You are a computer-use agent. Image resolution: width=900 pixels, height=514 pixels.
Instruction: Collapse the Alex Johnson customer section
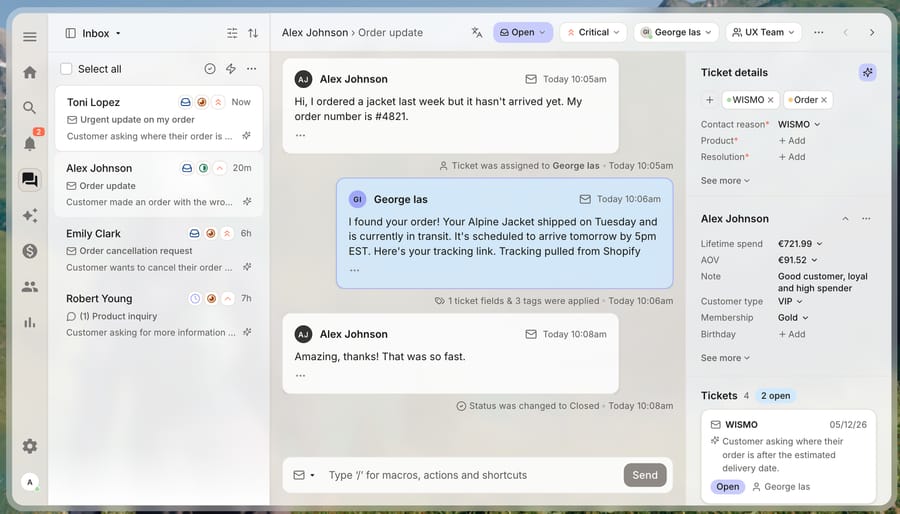pos(845,219)
